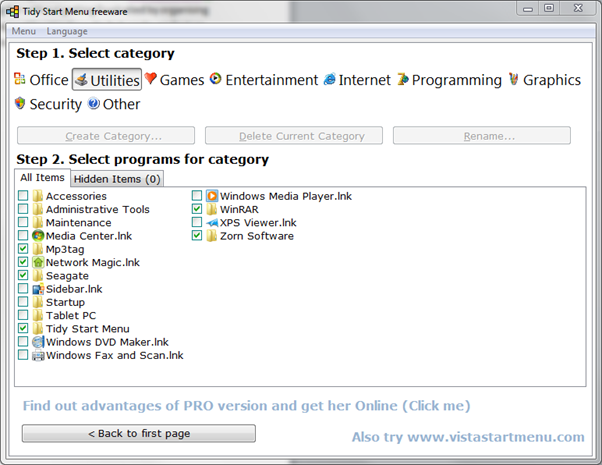Tick the Sidebar.lnk checkbox
The height and width of the screenshot is (465, 602).
click(23, 288)
